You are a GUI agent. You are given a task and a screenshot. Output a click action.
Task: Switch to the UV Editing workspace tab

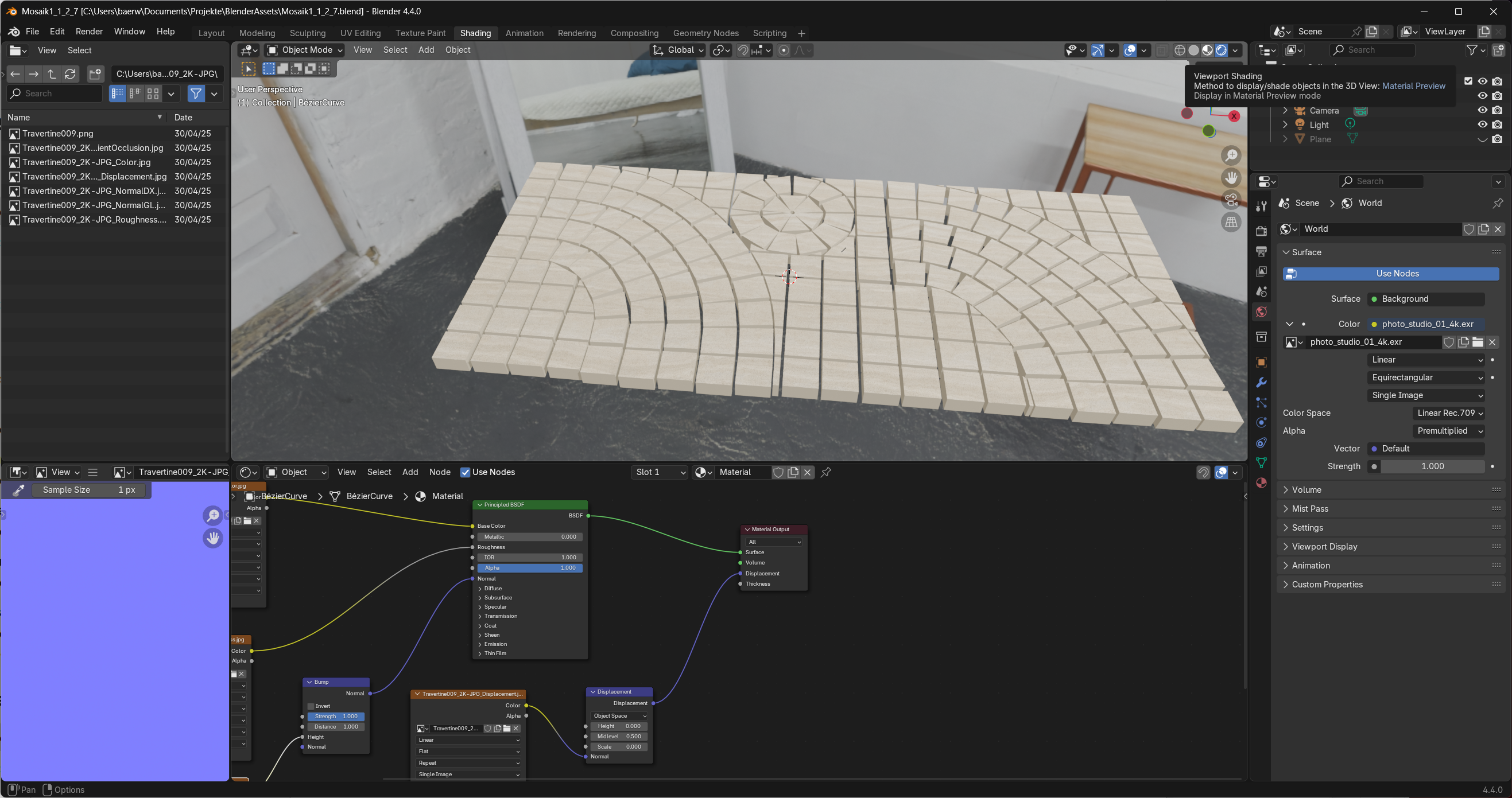coord(360,33)
